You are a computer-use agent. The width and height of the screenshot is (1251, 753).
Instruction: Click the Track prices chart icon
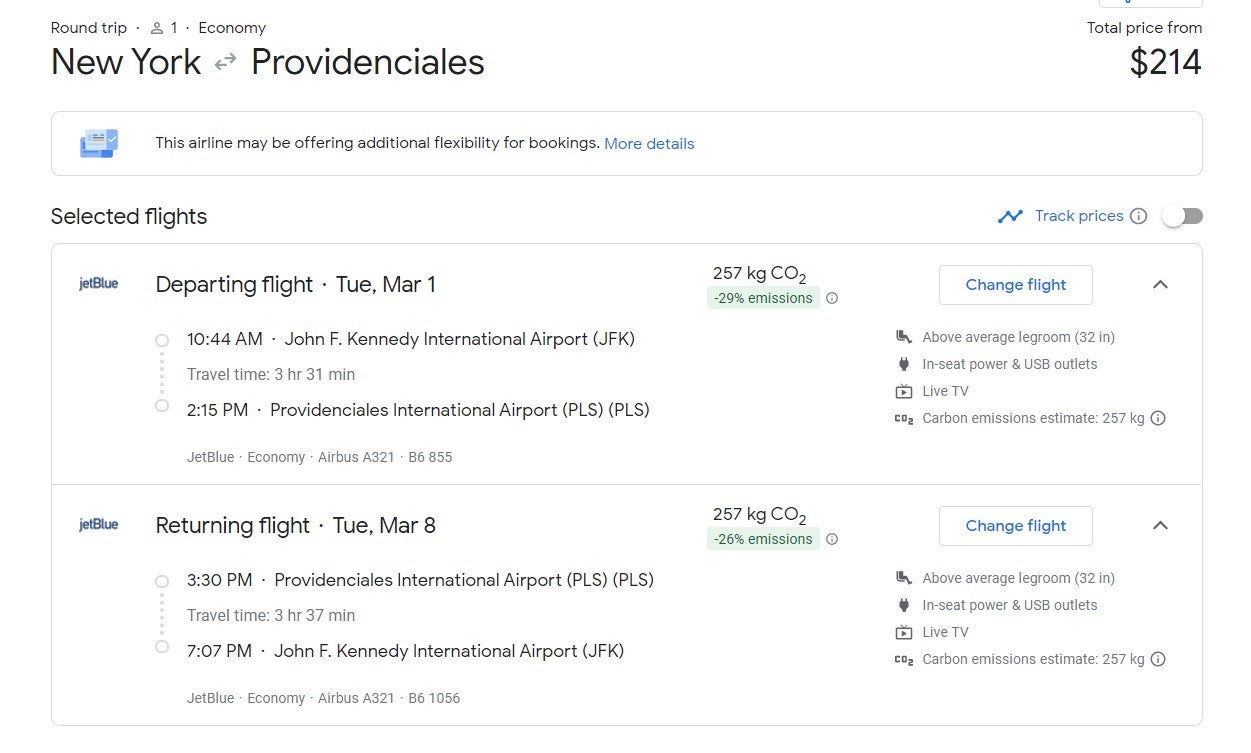coord(1010,216)
